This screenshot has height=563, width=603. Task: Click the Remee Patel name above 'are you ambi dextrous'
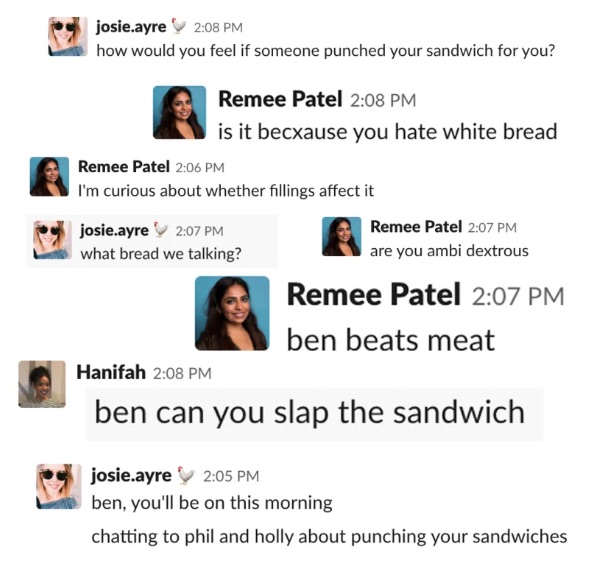tap(416, 227)
